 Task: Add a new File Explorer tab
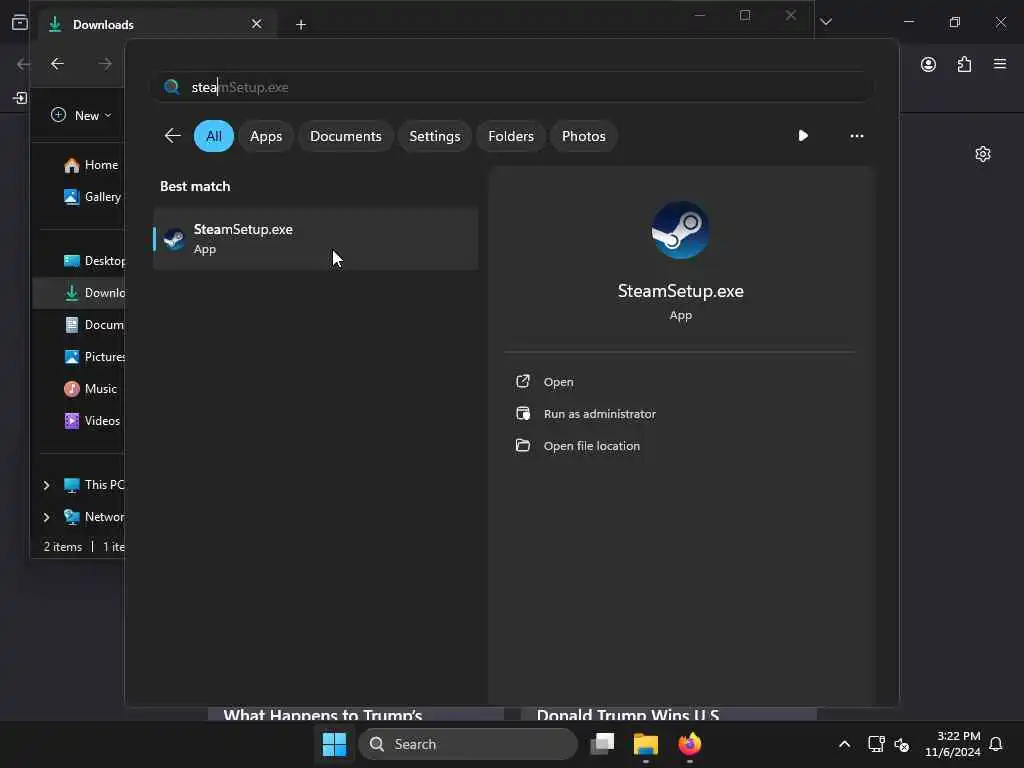tap(300, 25)
